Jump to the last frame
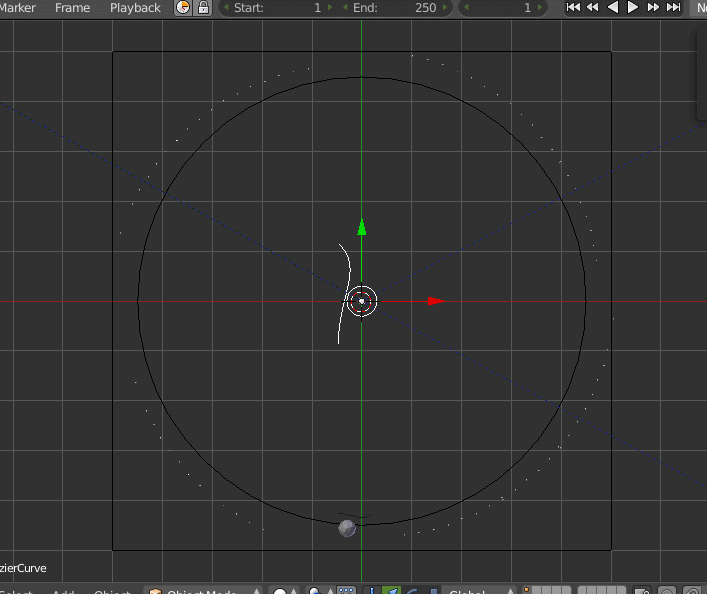This screenshot has height=594, width=707. tap(673, 7)
